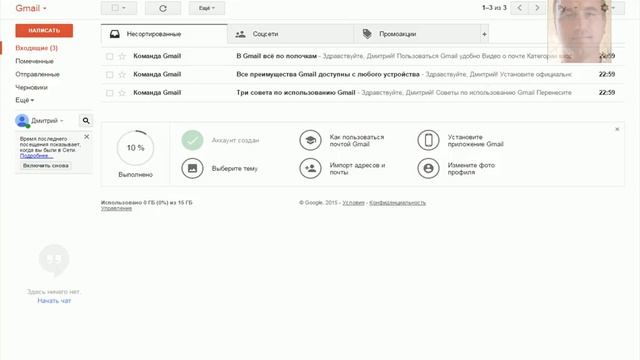The image size is (640, 360).
Task: Click the webcam overlay thumbnail
Action: pyautogui.click(x=580, y=31)
